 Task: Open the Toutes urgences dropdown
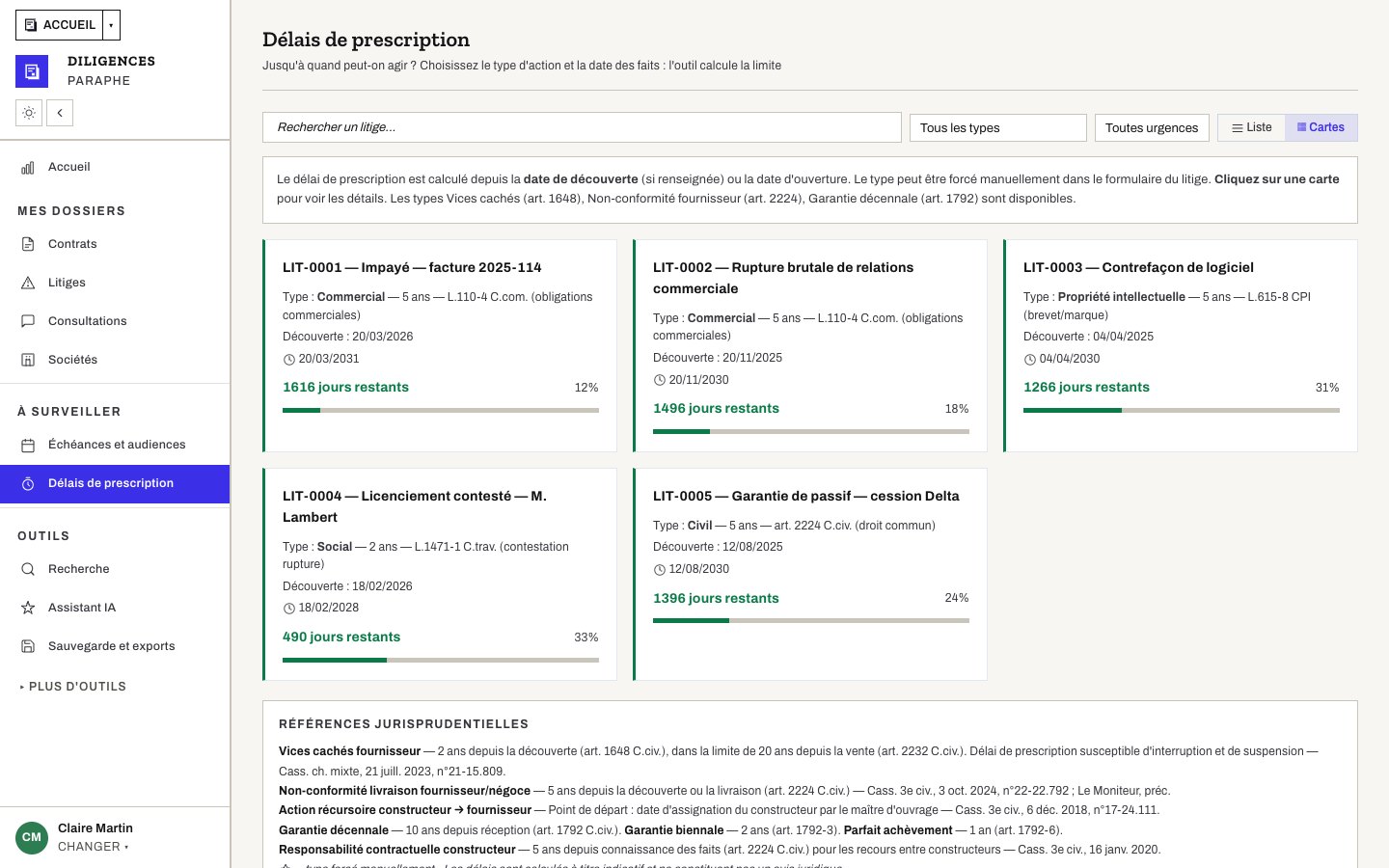pyautogui.click(x=1152, y=127)
